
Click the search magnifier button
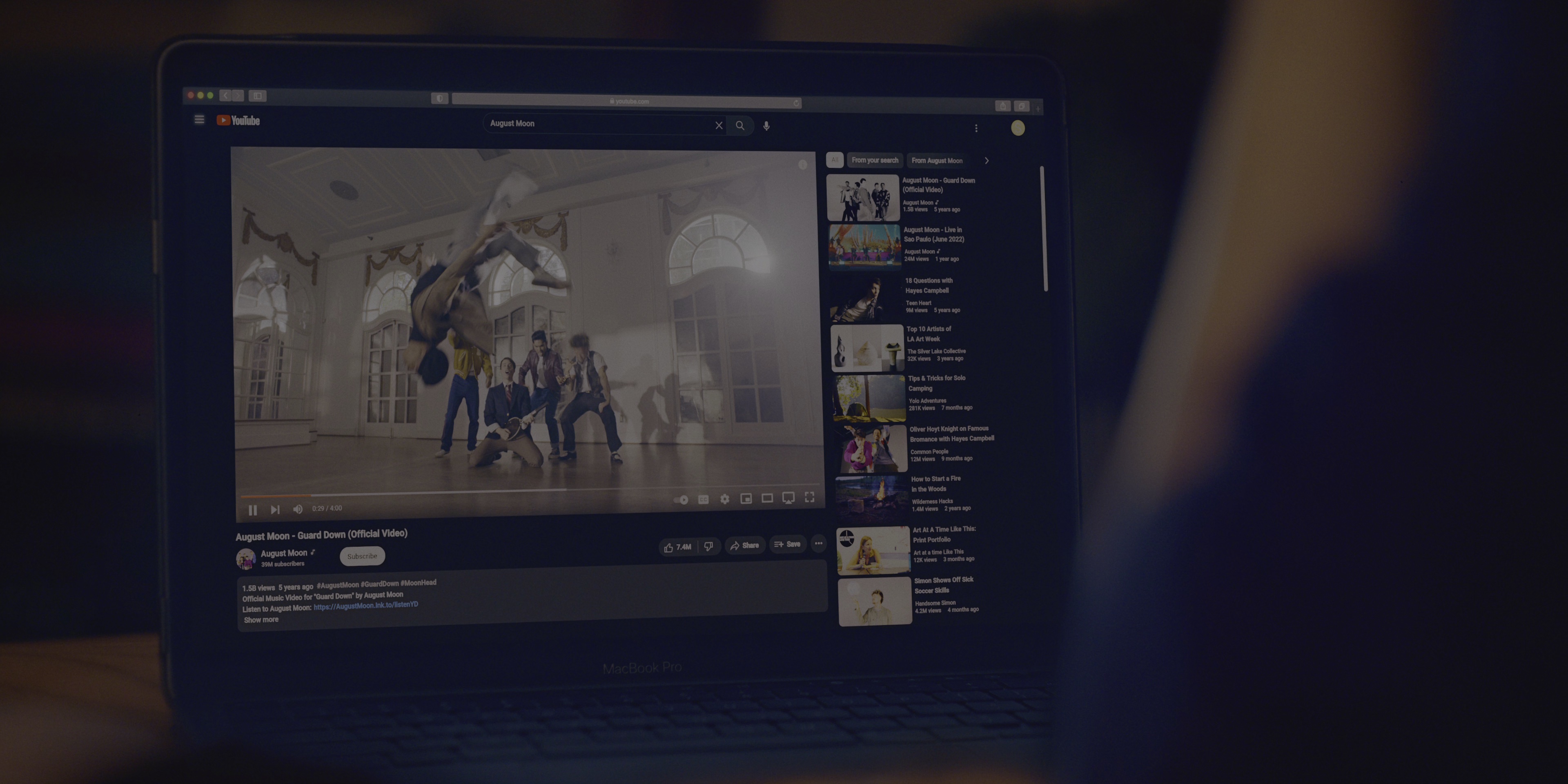click(739, 125)
